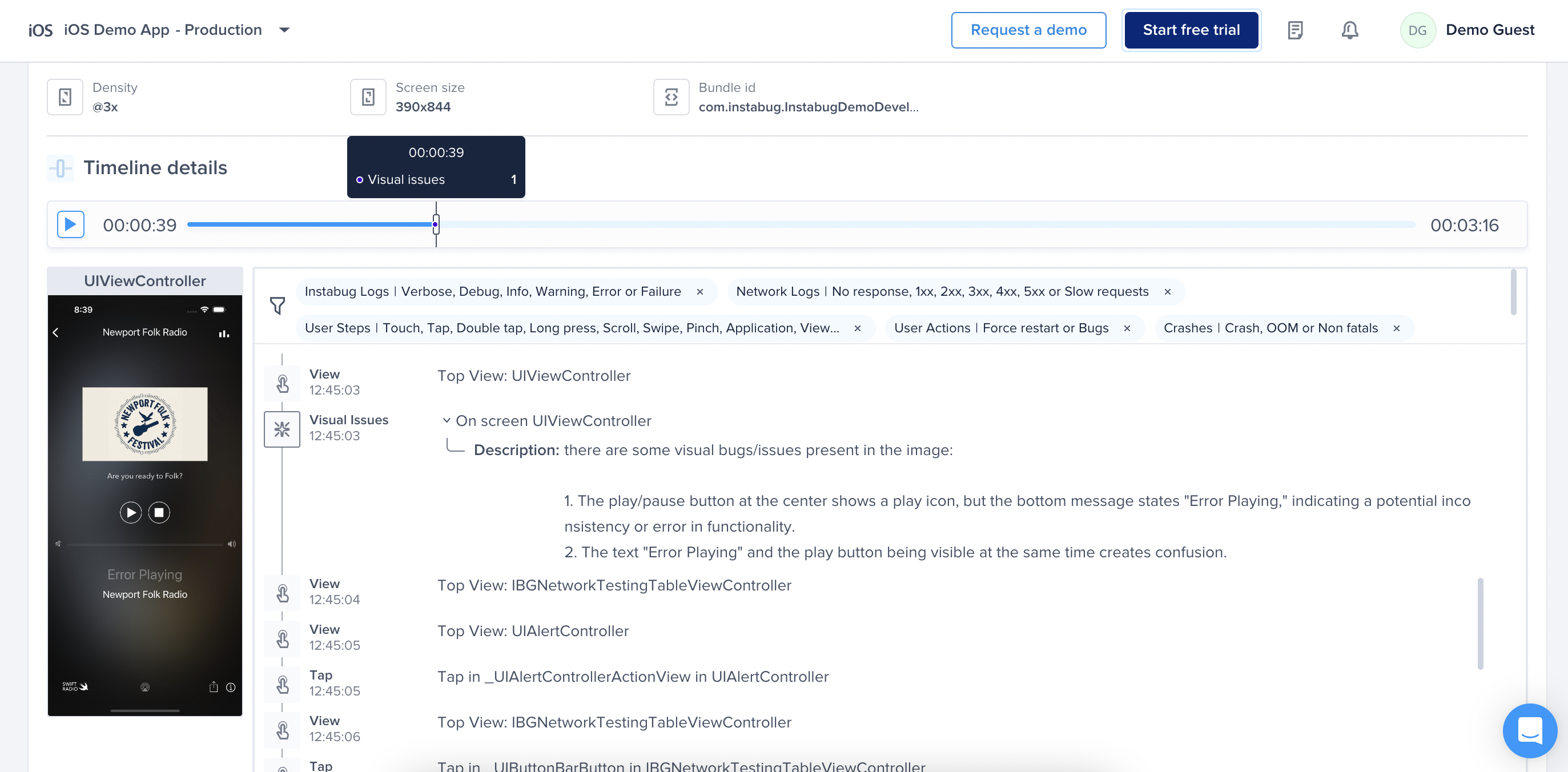The width and height of the screenshot is (1568, 772).
Task: Click the volume slider in phone screenshot
Action: 145,544
